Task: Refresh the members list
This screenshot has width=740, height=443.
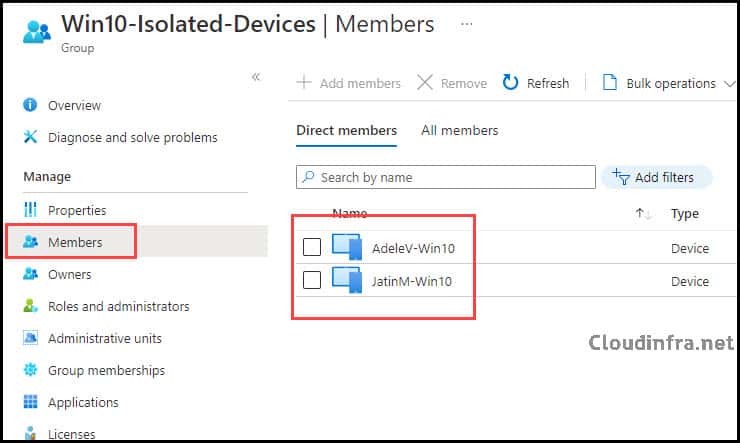Action: coord(536,83)
